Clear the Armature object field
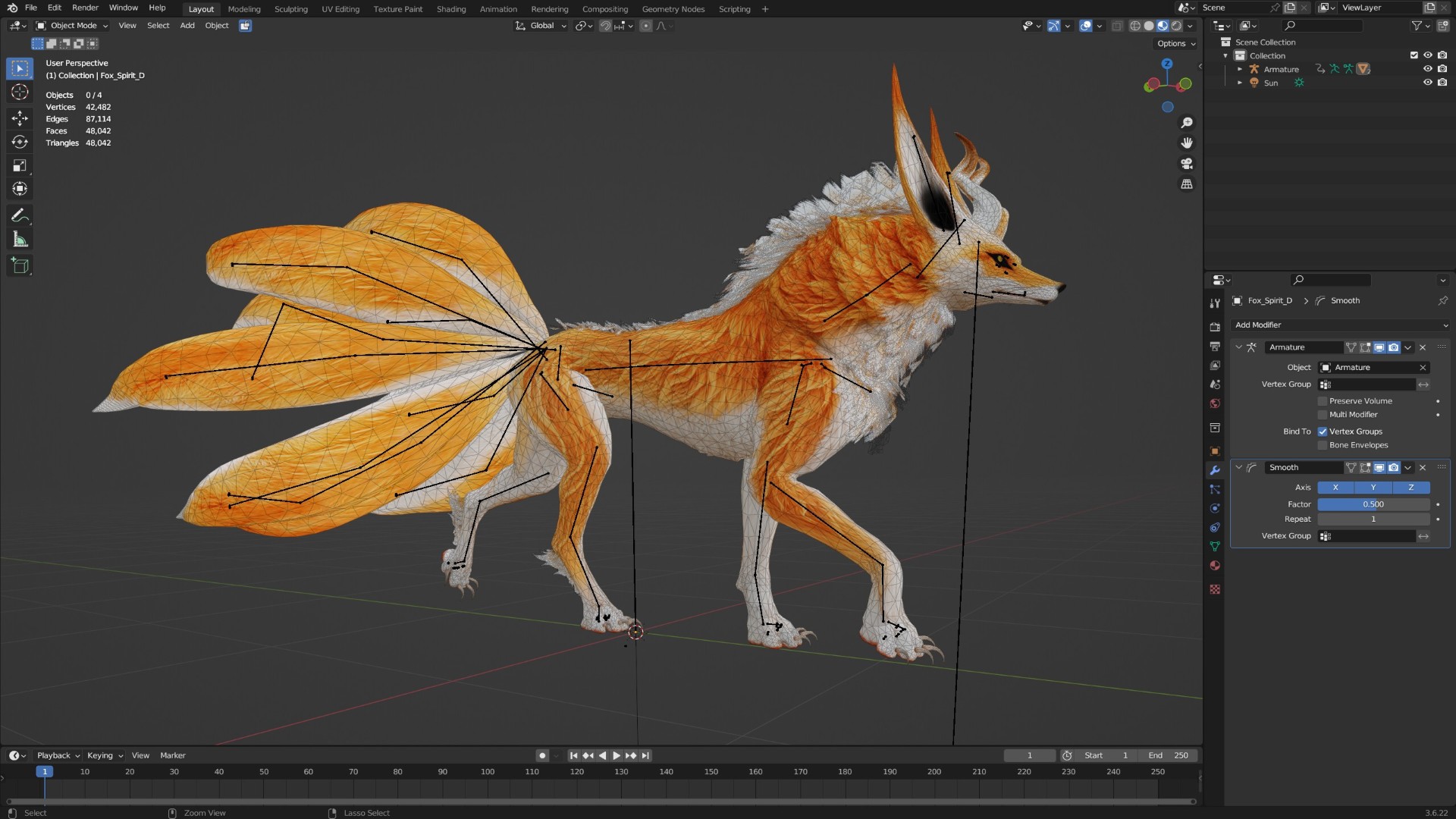Viewport: 1456px width, 819px height. (x=1423, y=368)
